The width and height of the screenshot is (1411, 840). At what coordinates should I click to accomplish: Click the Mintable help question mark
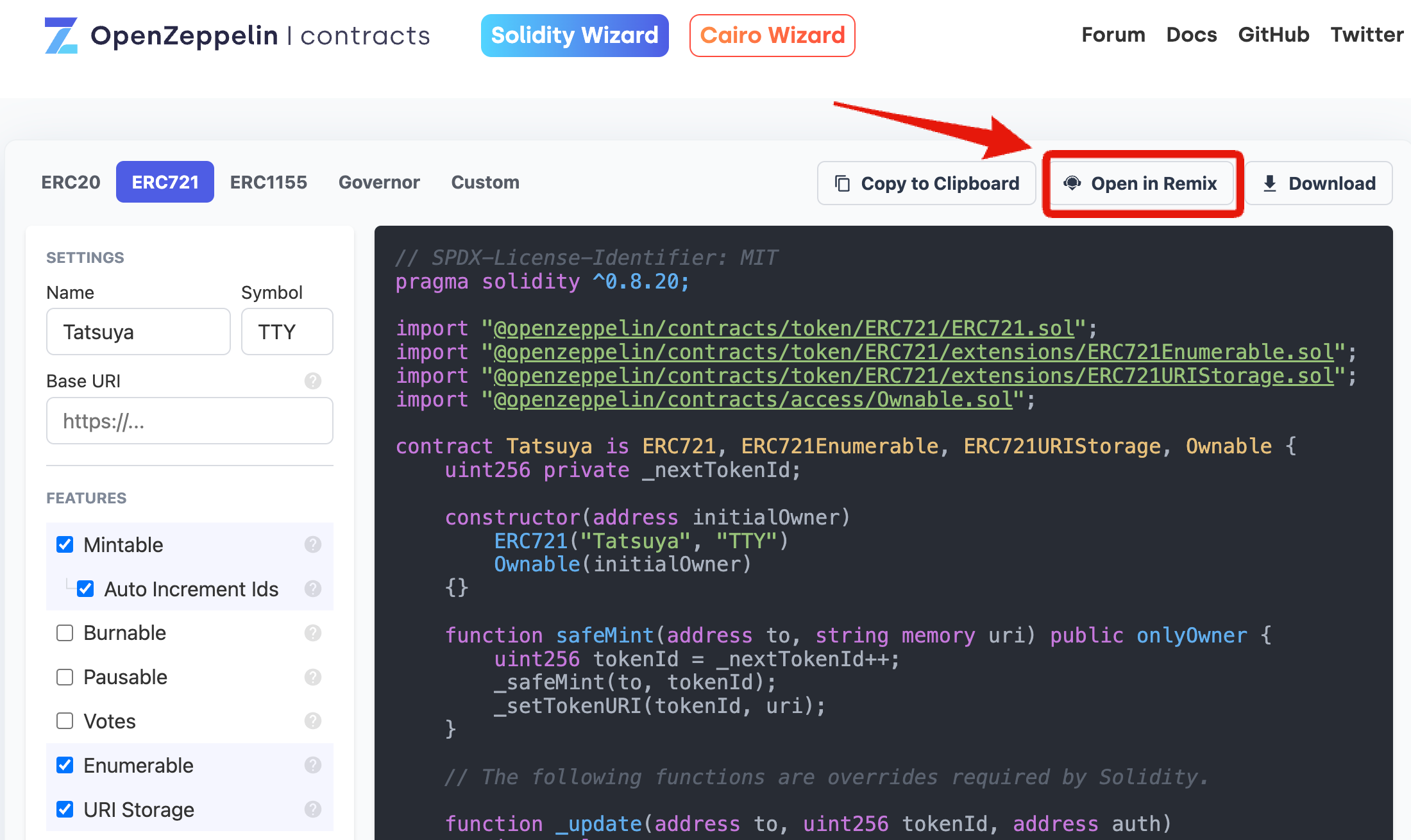coord(312,544)
